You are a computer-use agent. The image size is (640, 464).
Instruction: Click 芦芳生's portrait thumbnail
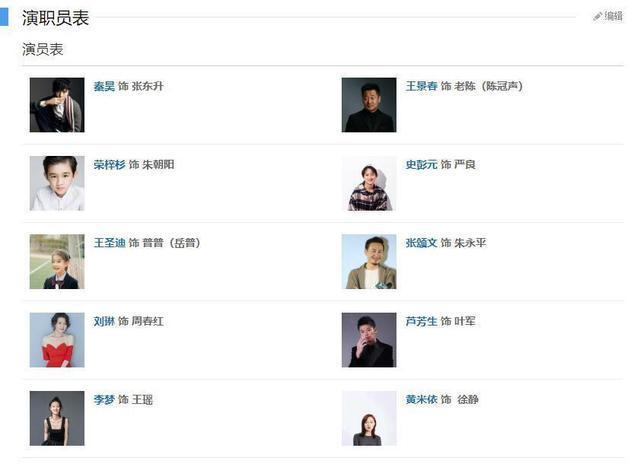pos(369,340)
